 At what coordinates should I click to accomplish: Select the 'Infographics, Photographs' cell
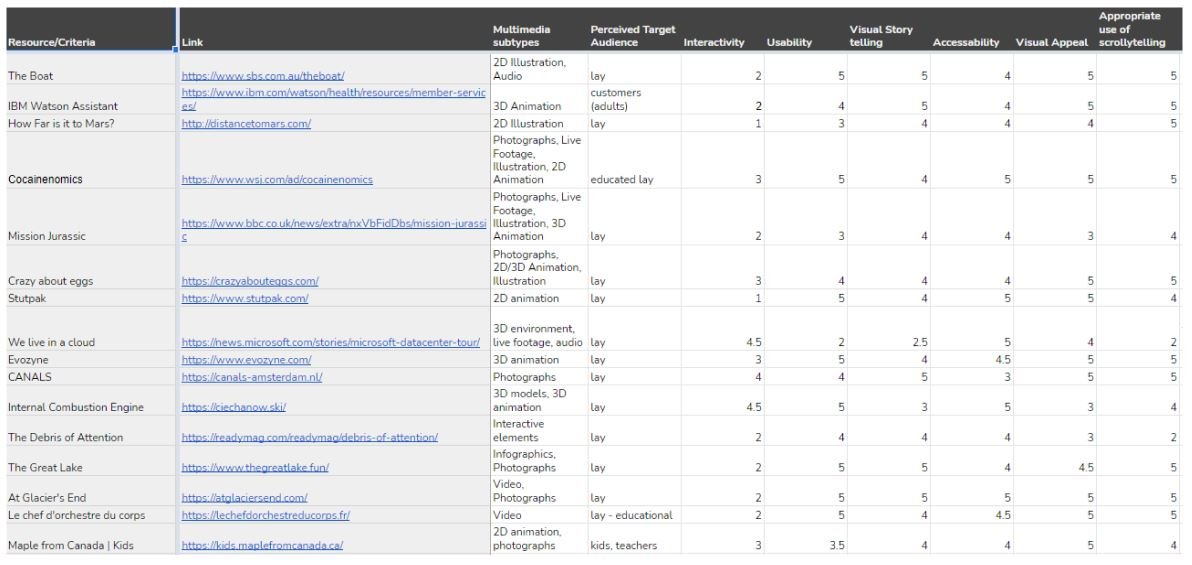(537, 462)
